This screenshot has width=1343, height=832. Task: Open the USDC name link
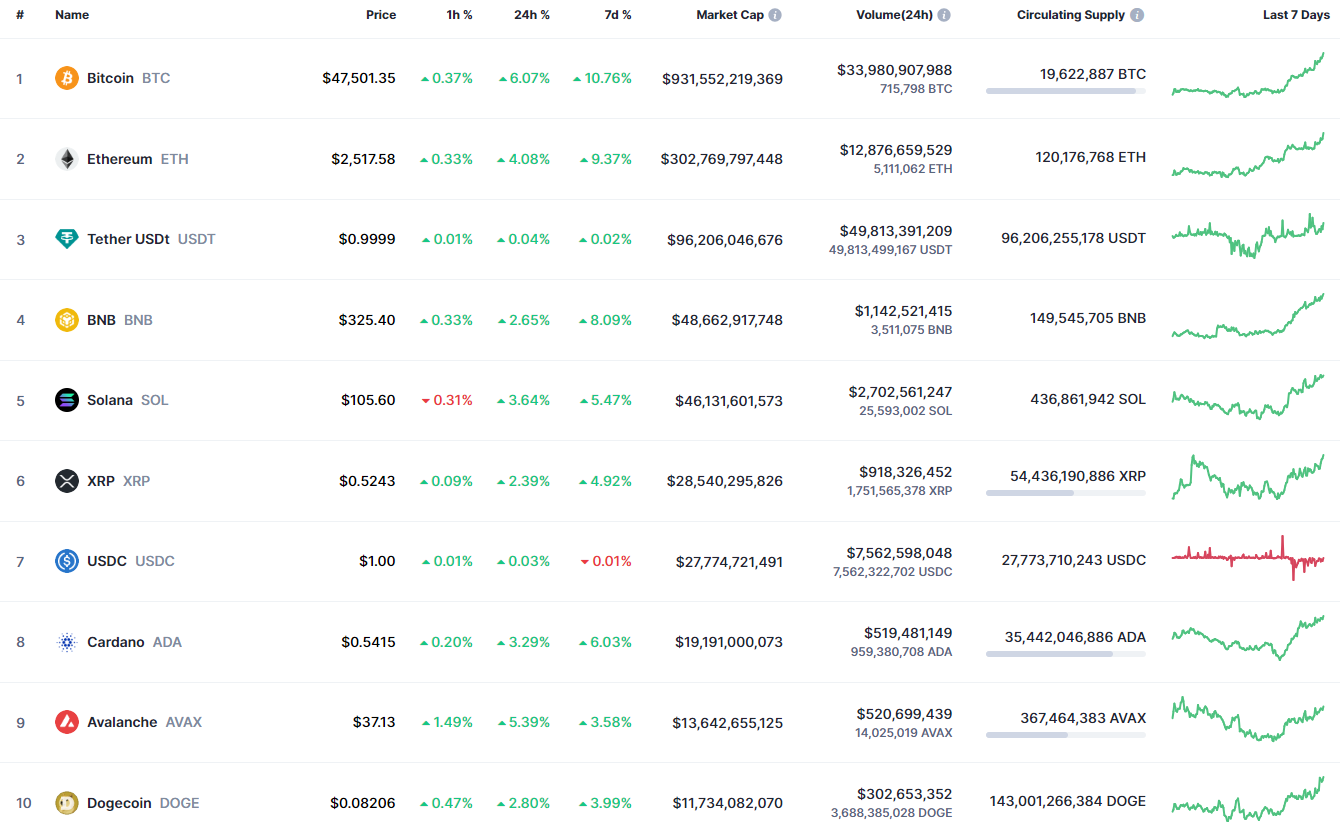pyautogui.click(x=107, y=561)
